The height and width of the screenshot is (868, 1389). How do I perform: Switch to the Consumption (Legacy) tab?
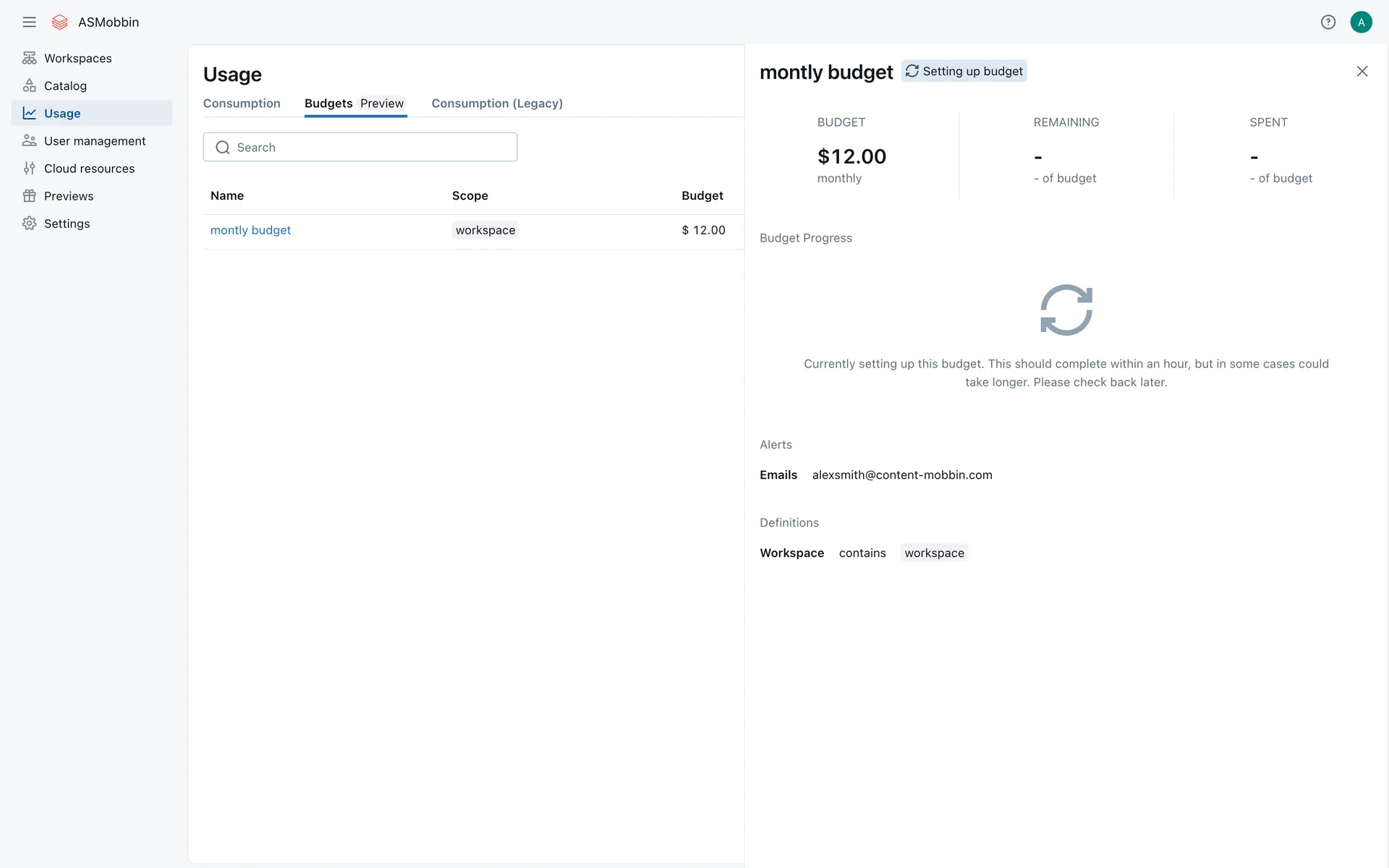click(496, 103)
